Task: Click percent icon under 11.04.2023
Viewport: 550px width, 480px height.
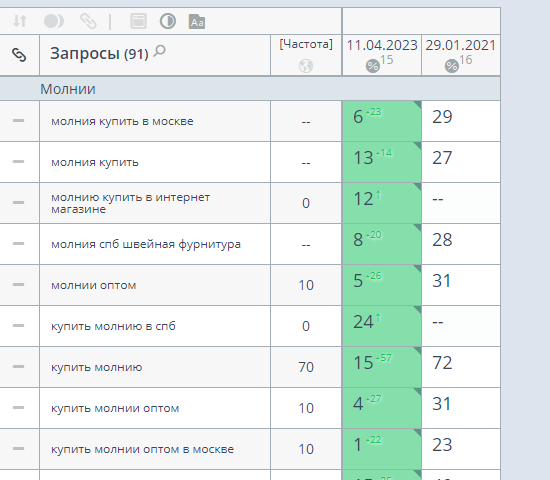Action: tap(373, 66)
